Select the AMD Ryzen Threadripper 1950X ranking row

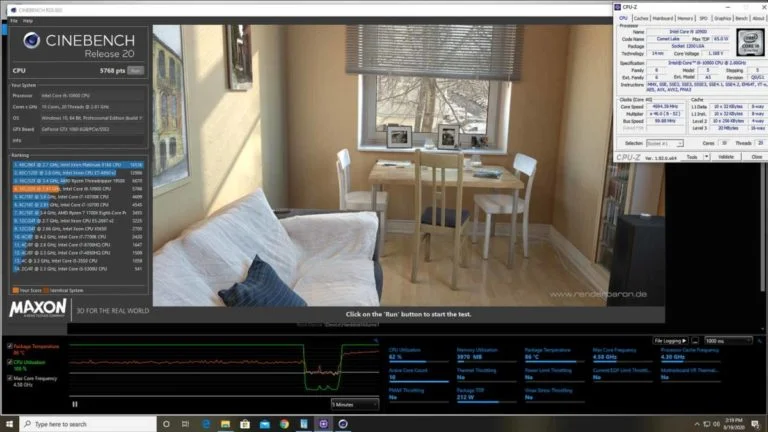78,181
